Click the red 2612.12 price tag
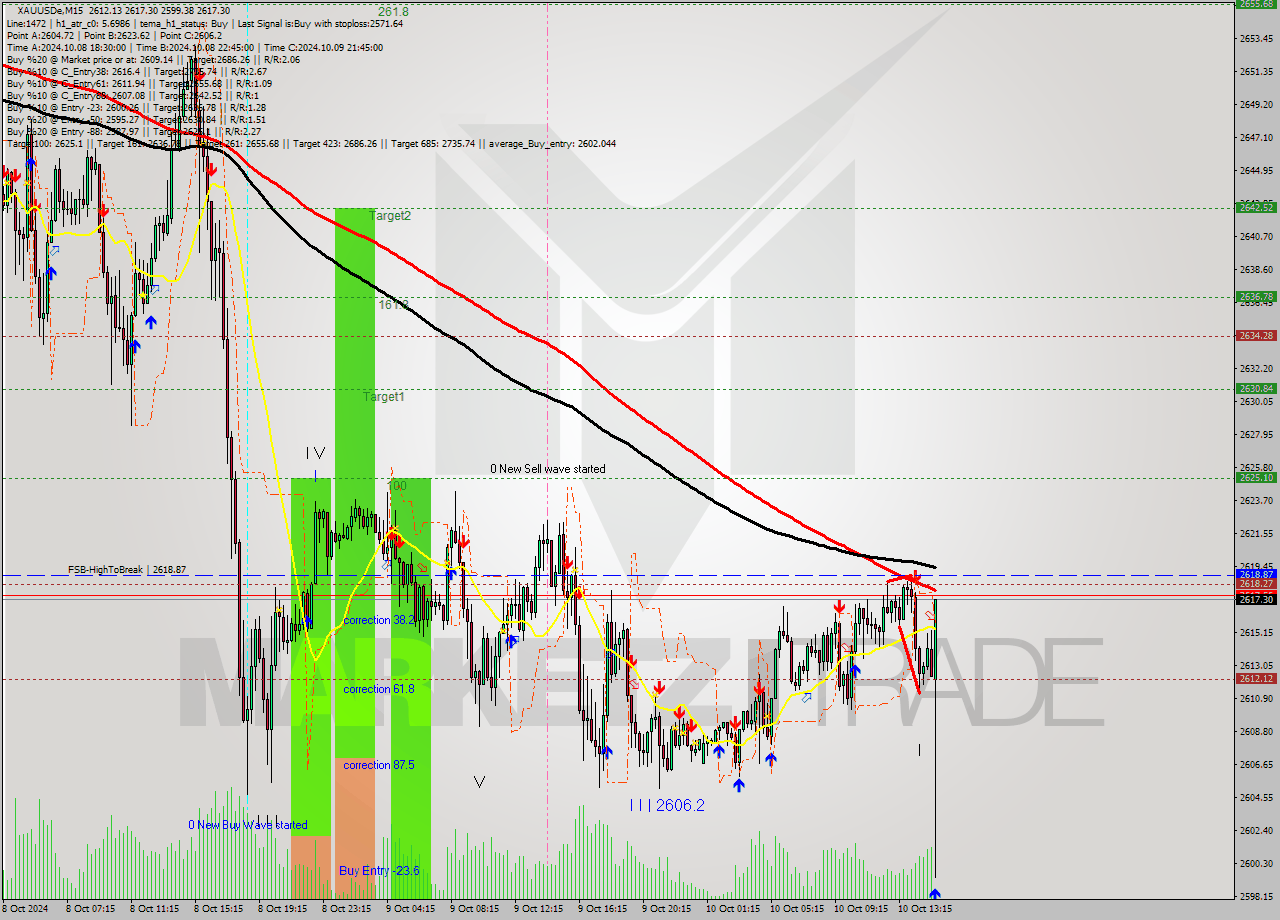 (x=1256, y=678)
